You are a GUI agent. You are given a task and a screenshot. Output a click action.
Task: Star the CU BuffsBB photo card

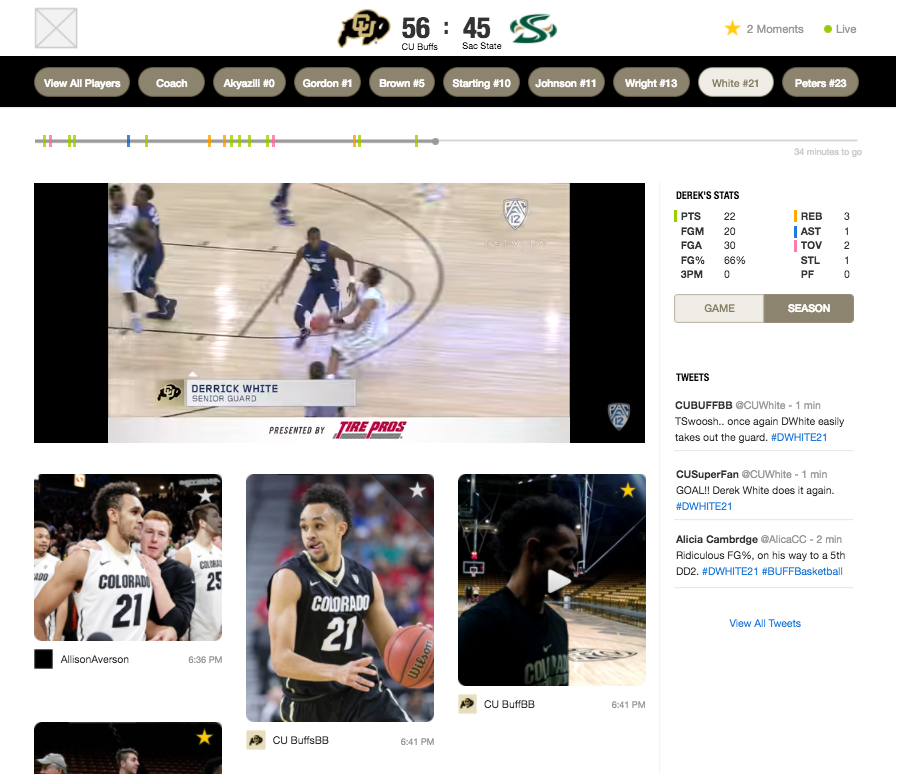coord(418,490)
